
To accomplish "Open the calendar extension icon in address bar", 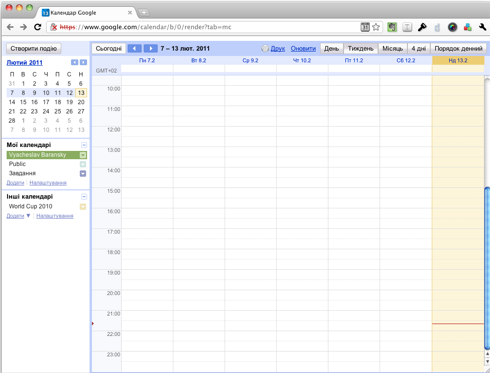I will pyautogui.click(x=365, y=27).
